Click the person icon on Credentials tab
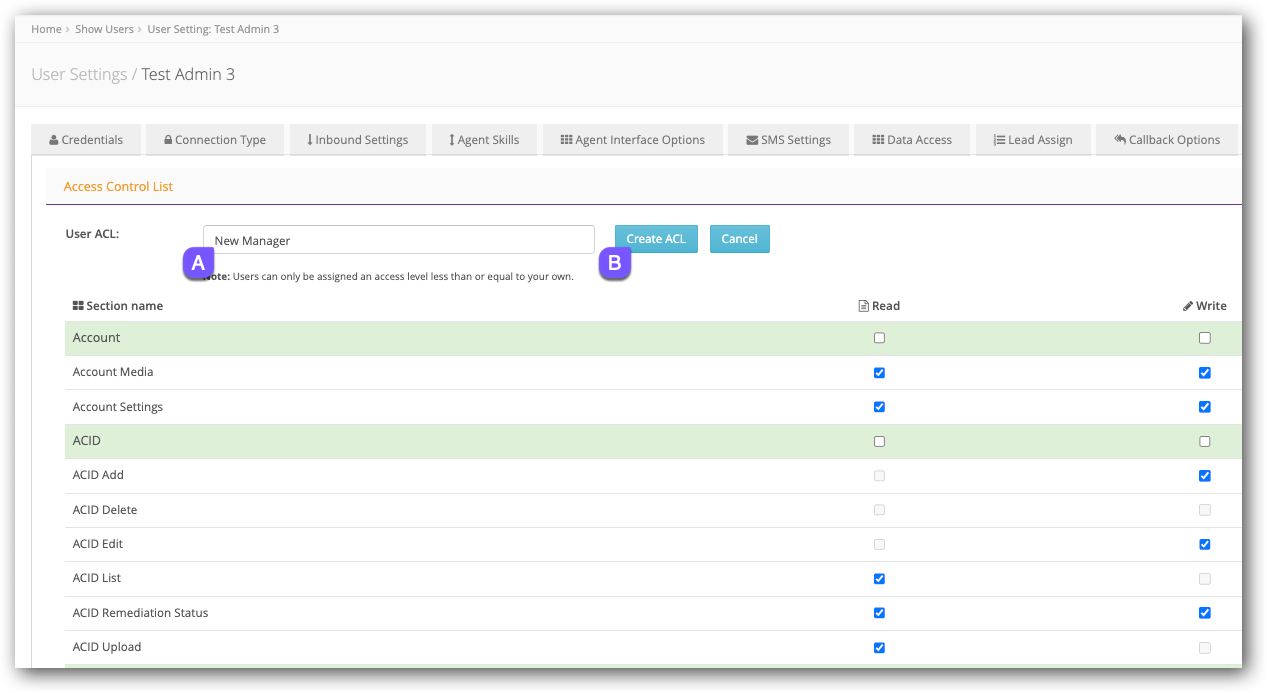Image resolution: width=1267 pixels, height=693 pixels. point(56,140)
